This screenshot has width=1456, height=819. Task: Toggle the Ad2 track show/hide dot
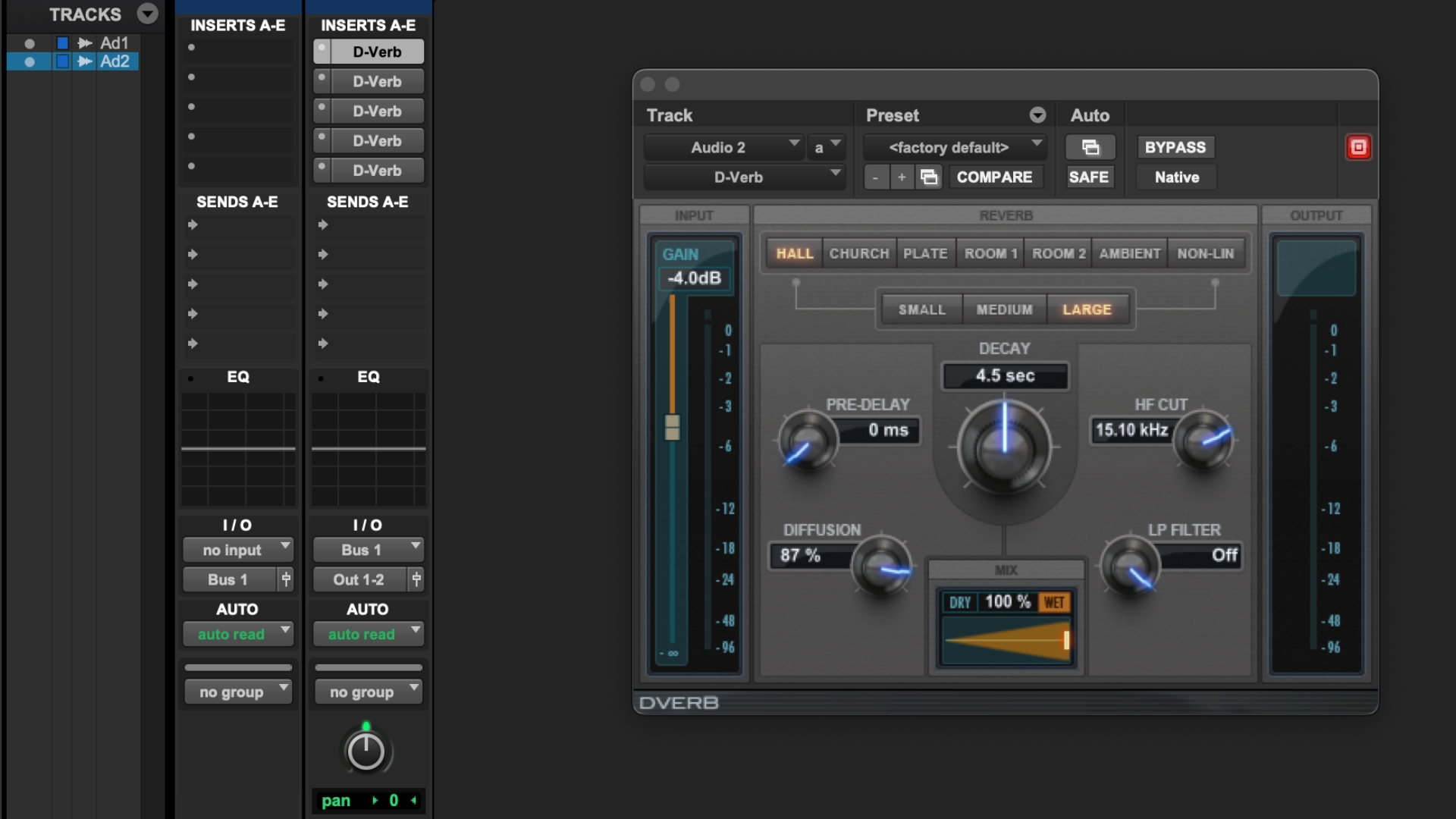pos(30,61)
